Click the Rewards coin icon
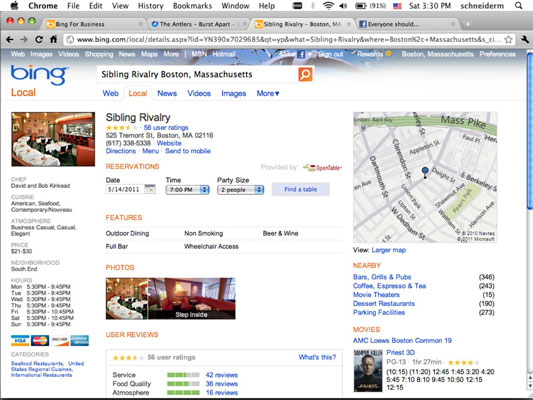This screenshot has width=533, height=400. (x=388, y=53)
